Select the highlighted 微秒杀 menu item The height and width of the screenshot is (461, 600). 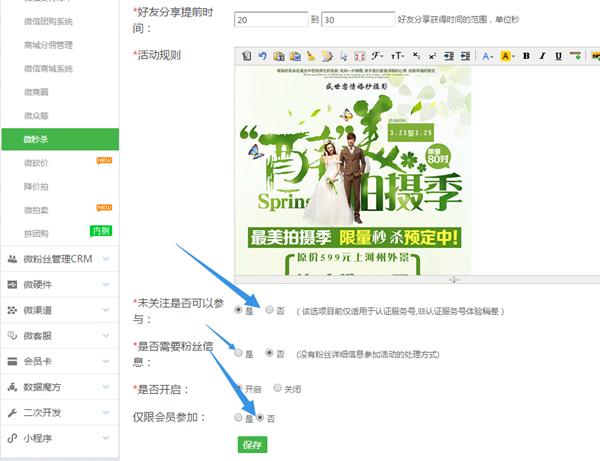(x=60, y=139)
